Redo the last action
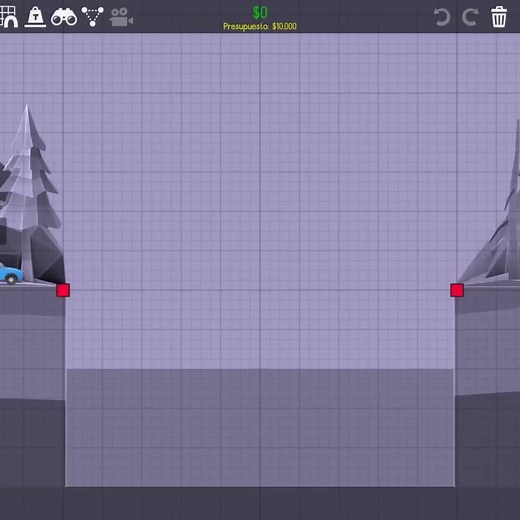The image size is (520, 520). [x=470, y=17]
